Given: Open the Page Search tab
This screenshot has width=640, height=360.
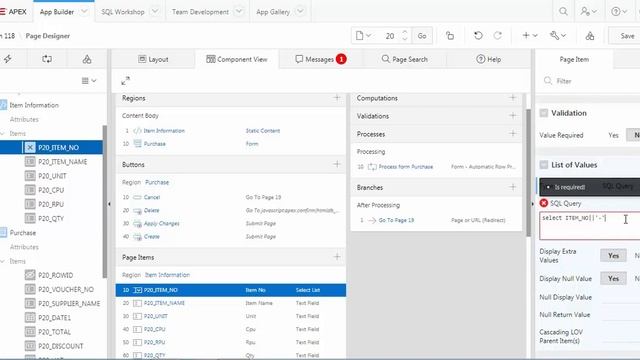Looking at the screenshot, I should (404, 59).
